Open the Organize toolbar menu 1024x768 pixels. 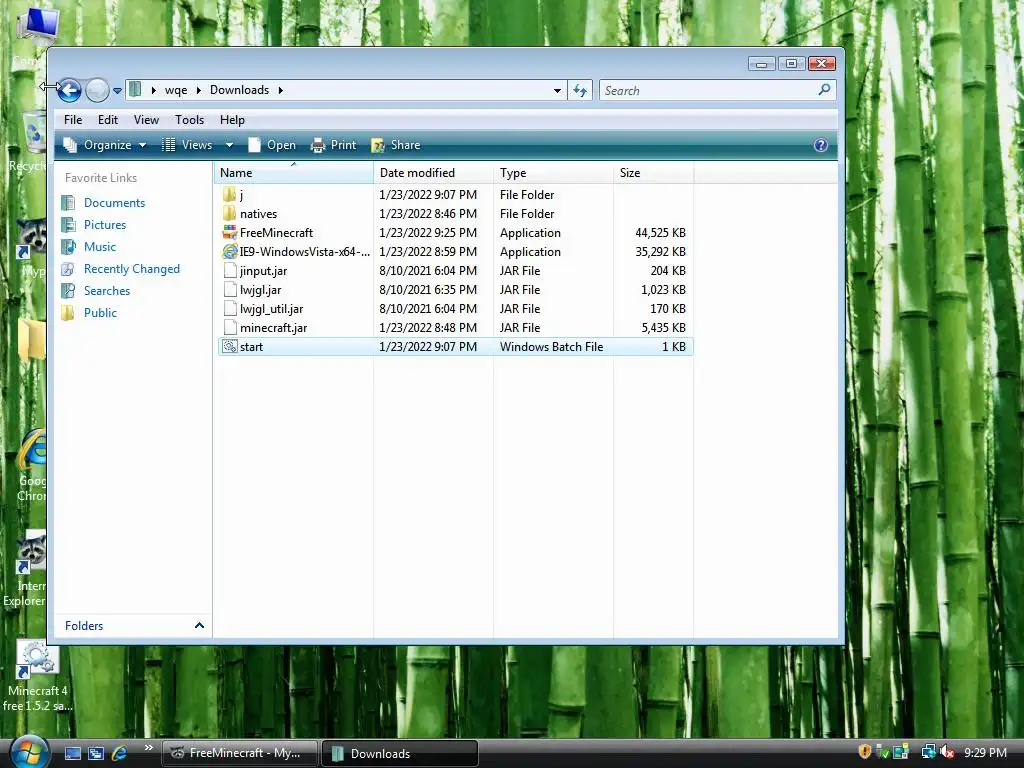[104, 145]
